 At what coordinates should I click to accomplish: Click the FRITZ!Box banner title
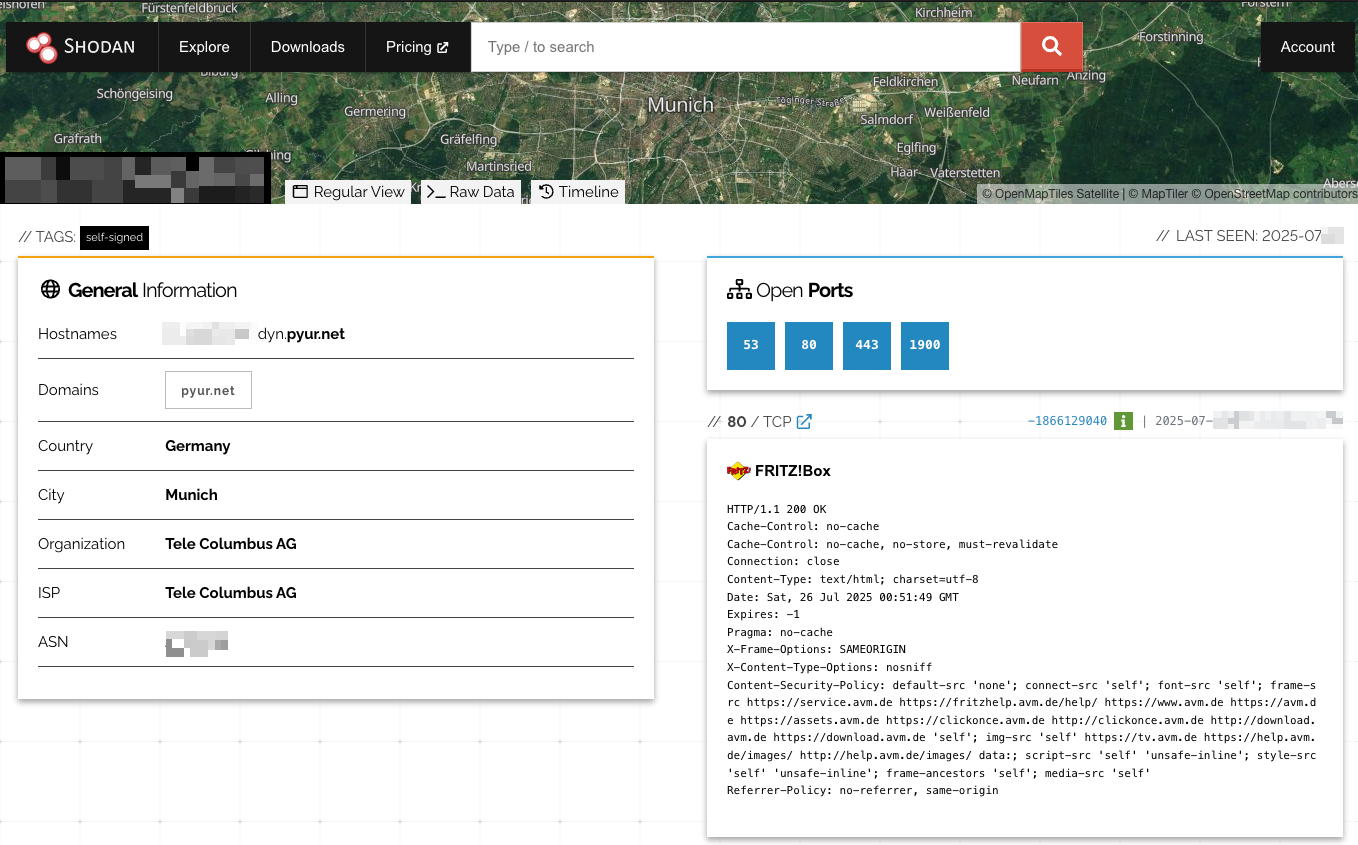coord(792,471)
